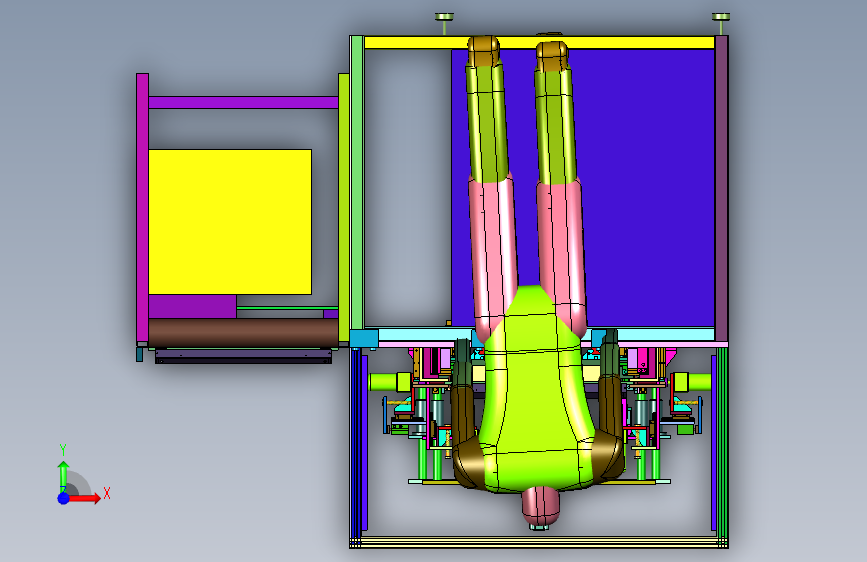Select the large blue back panel behind the legs

click(650, 188)
